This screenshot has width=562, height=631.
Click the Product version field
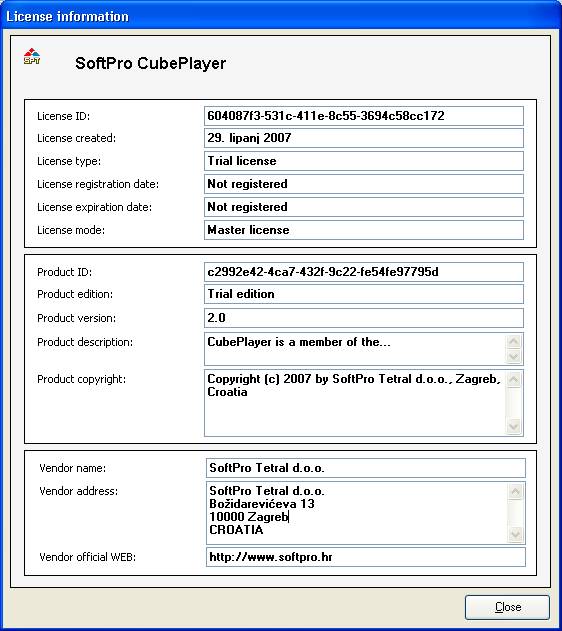point(364,318)
